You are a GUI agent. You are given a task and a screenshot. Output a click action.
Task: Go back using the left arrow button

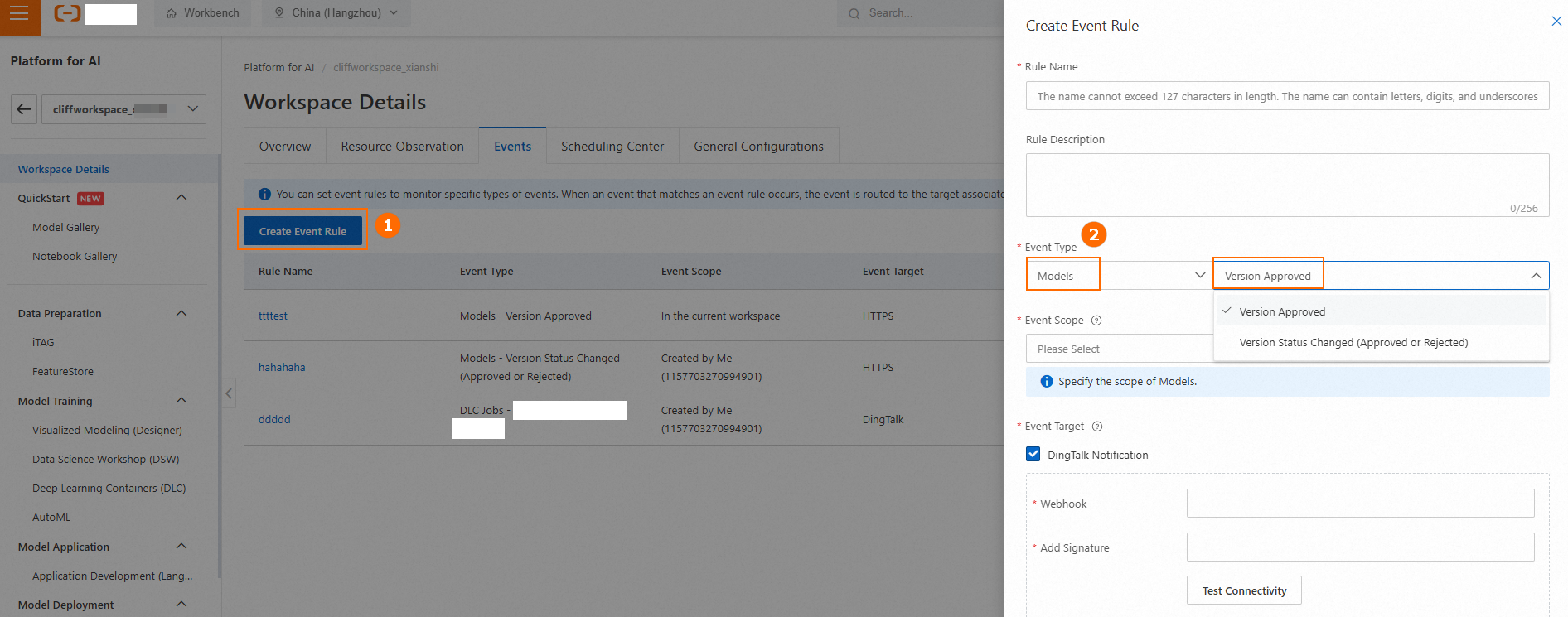click(24, 109)
